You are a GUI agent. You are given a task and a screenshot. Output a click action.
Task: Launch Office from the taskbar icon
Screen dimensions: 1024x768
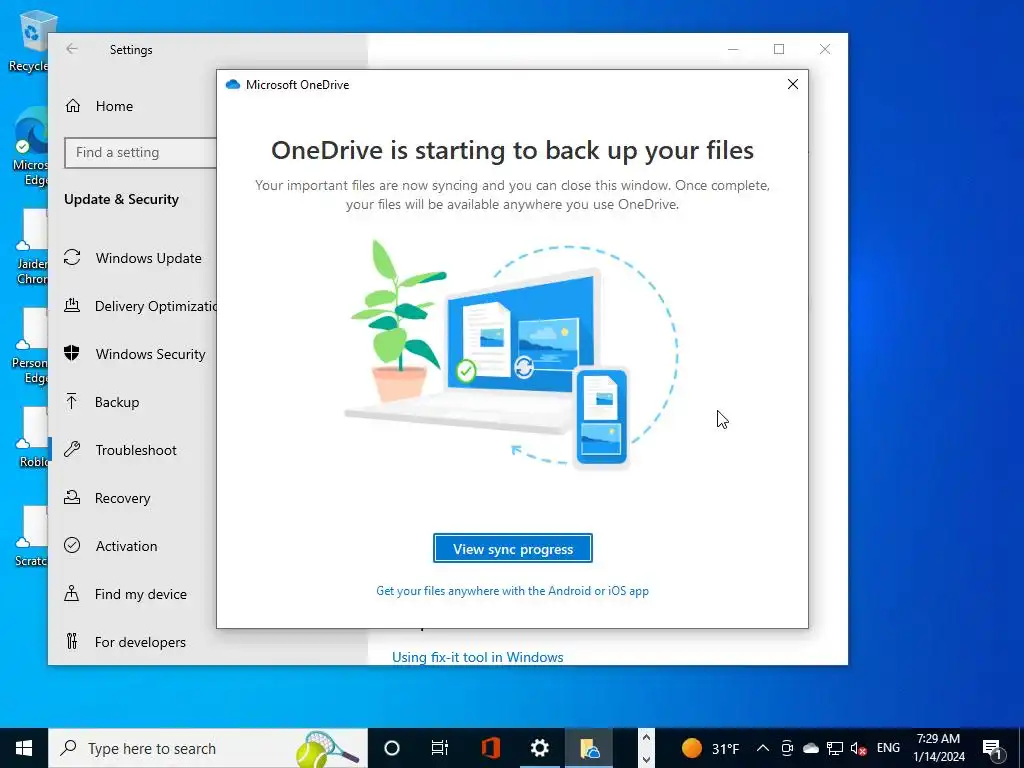coord(490,748)
